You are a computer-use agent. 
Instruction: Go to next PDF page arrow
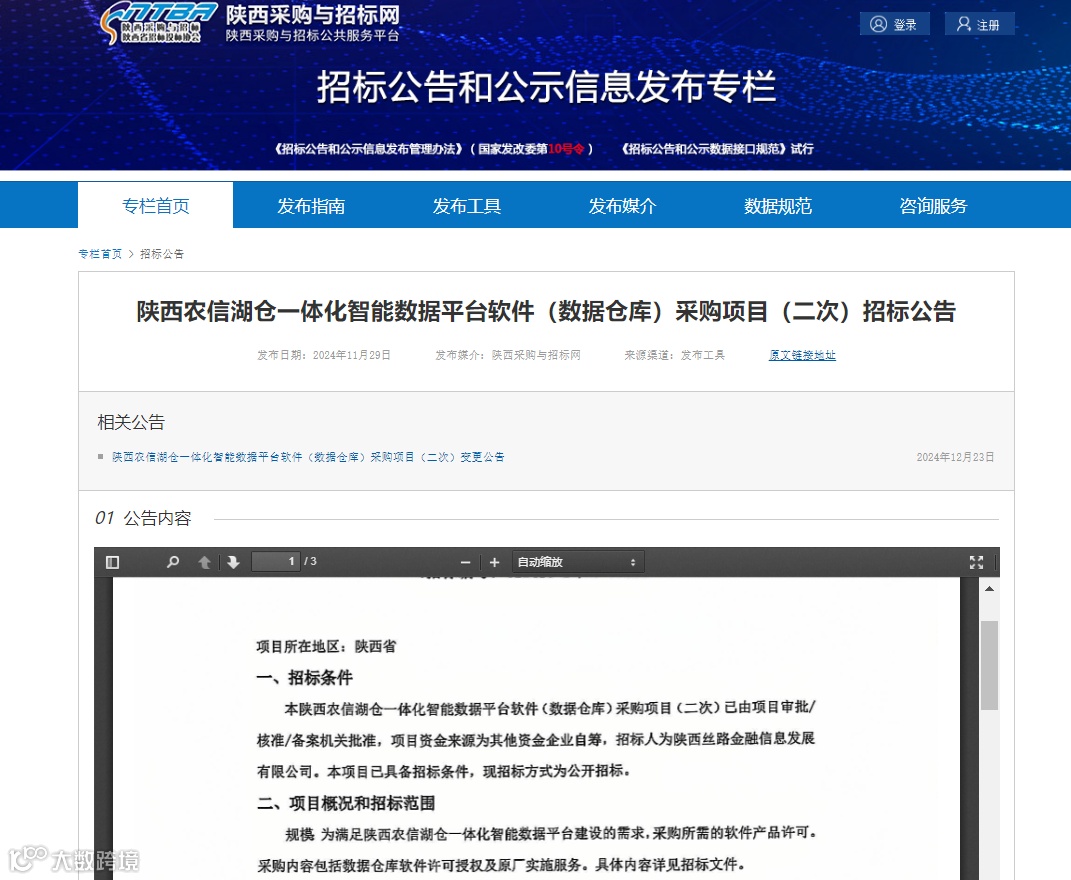point(234,562)
